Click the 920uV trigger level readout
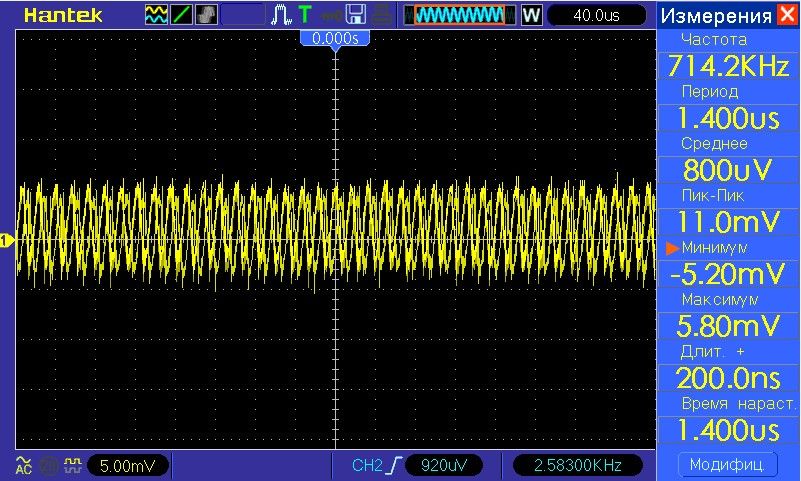The height and width of the screenshot is (481, 801). tap(443, 465)
